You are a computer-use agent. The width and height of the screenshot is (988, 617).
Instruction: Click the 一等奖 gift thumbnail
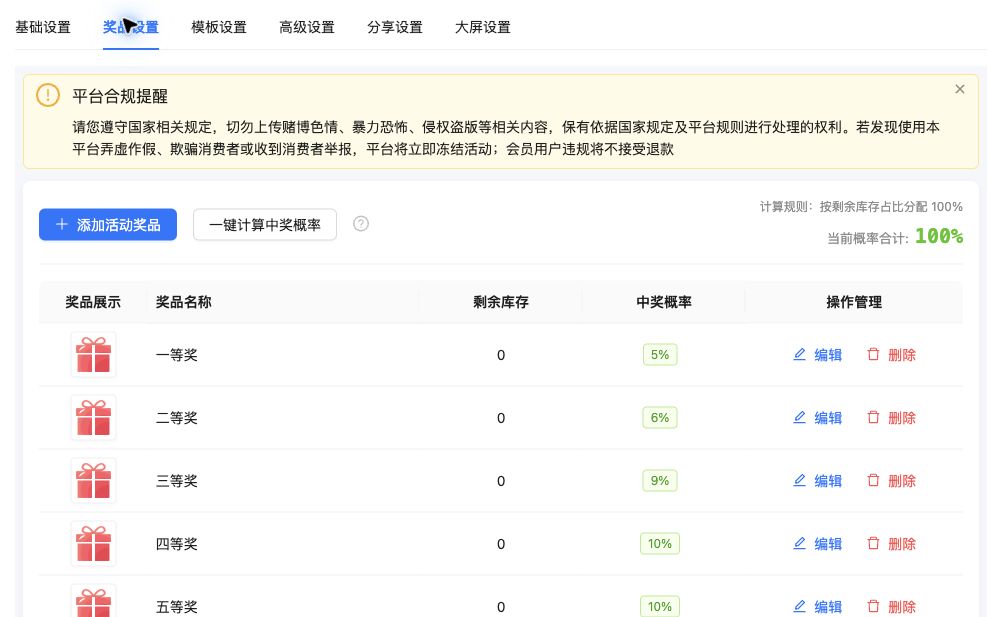93,354
